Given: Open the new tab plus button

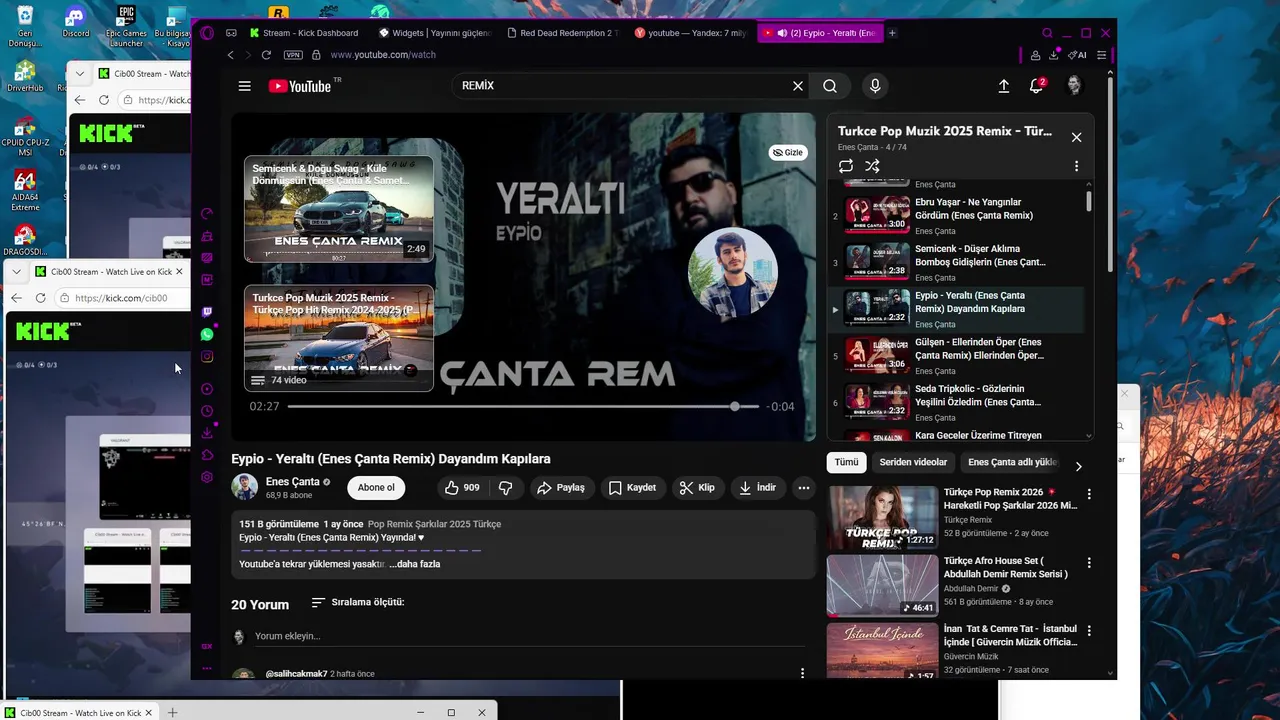Looking at the screenshot, I should pyautogui.click(x=892, y=33).
